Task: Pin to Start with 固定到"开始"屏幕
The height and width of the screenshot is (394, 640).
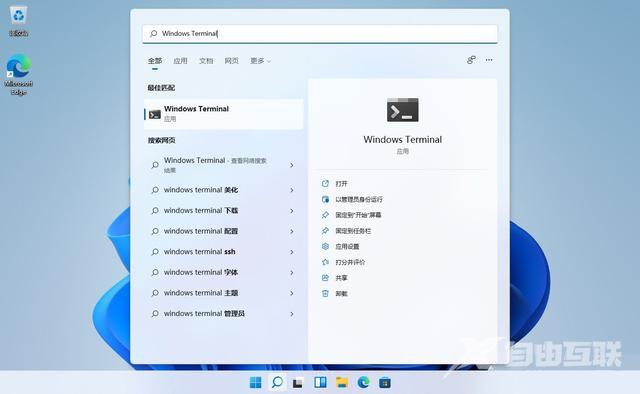Action: (358, 215)
